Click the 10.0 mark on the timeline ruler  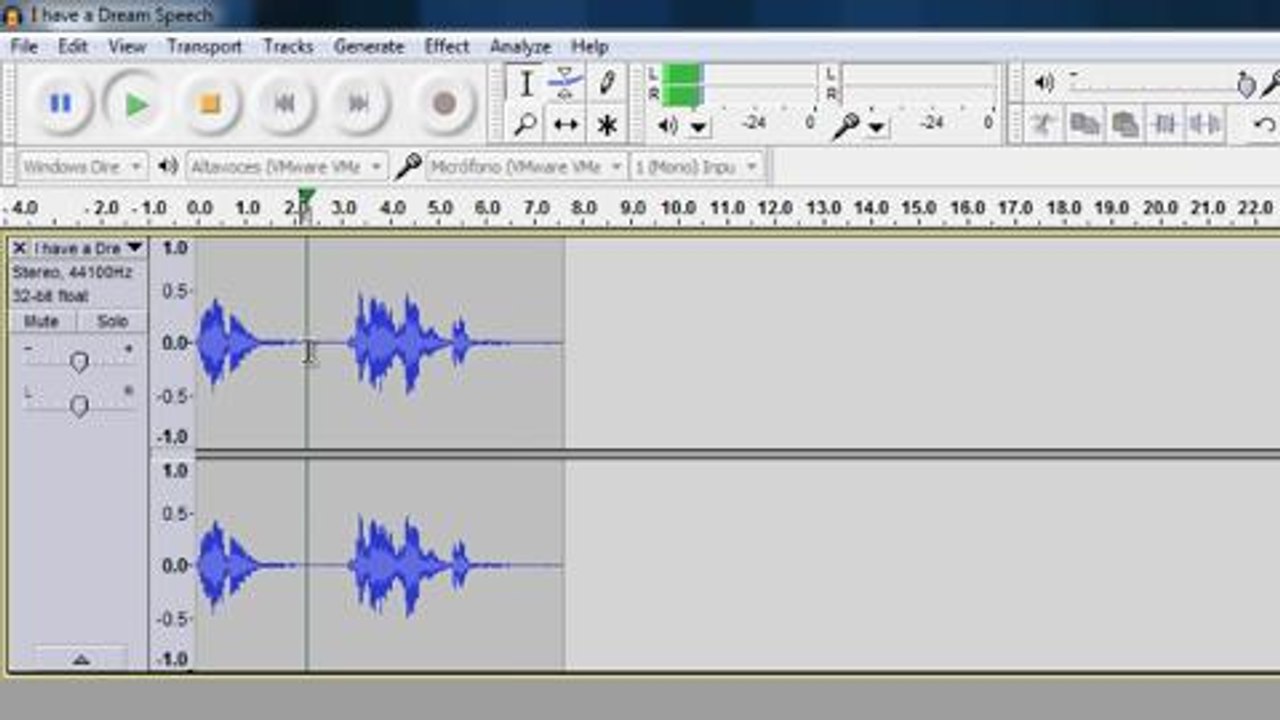pos(678,207)
